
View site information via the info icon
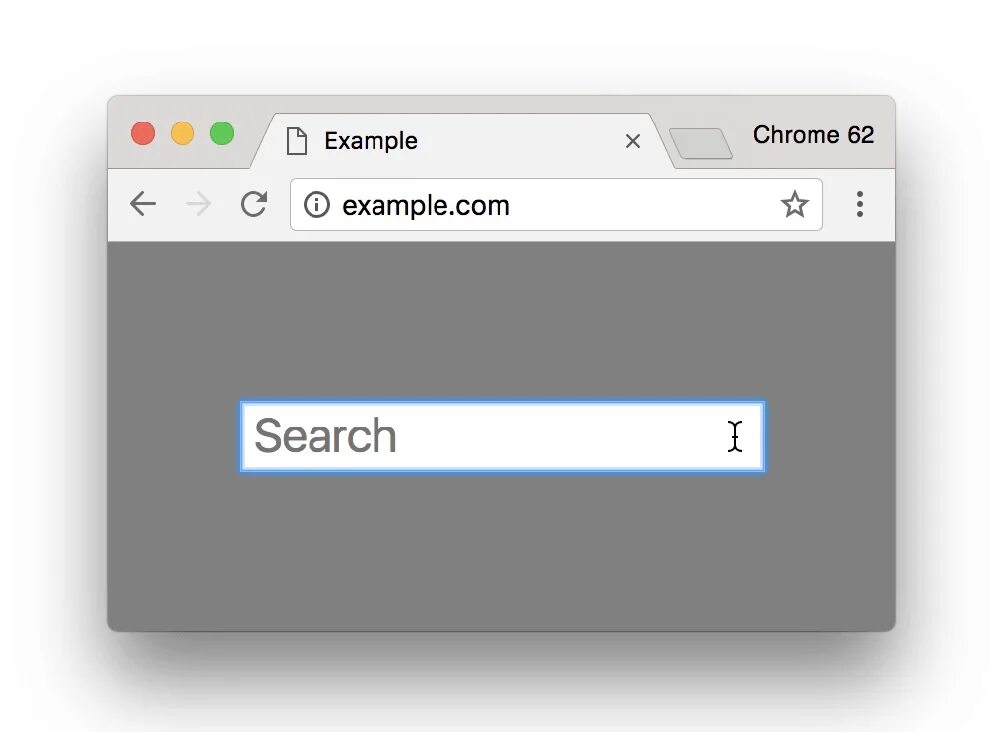317,205
